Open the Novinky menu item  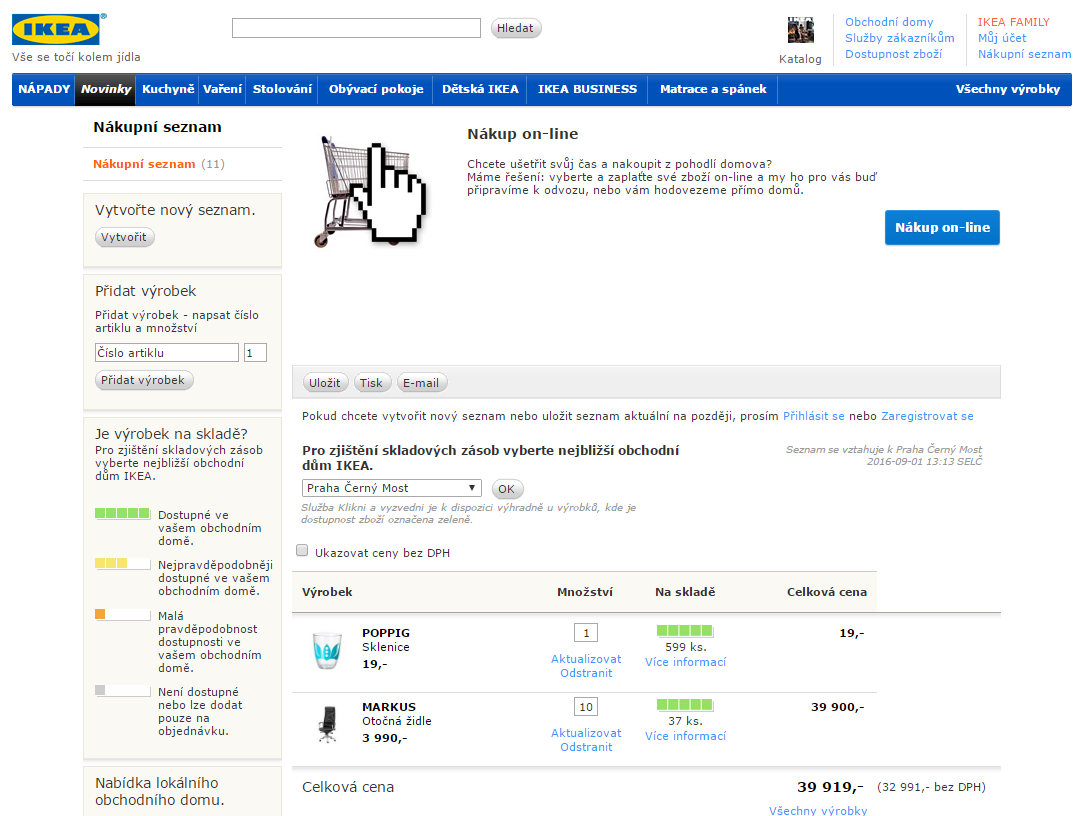[x=106, y=89]
